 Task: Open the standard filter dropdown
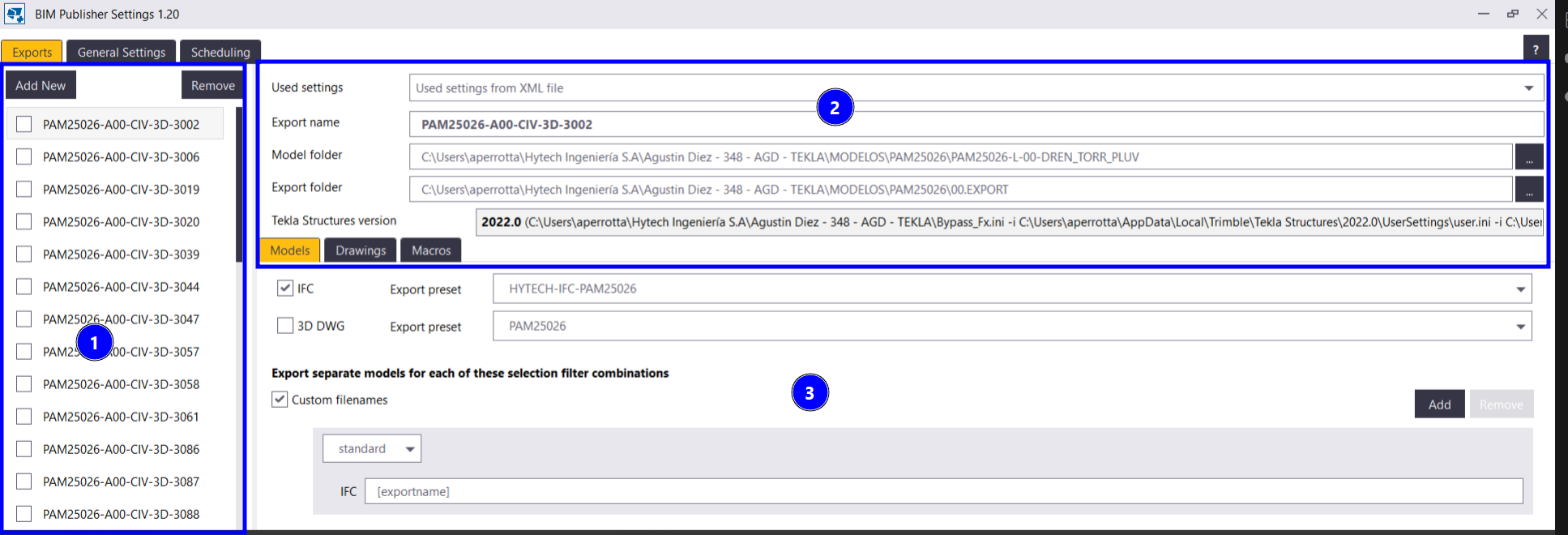pyautogui.click(x=372, y=448)
